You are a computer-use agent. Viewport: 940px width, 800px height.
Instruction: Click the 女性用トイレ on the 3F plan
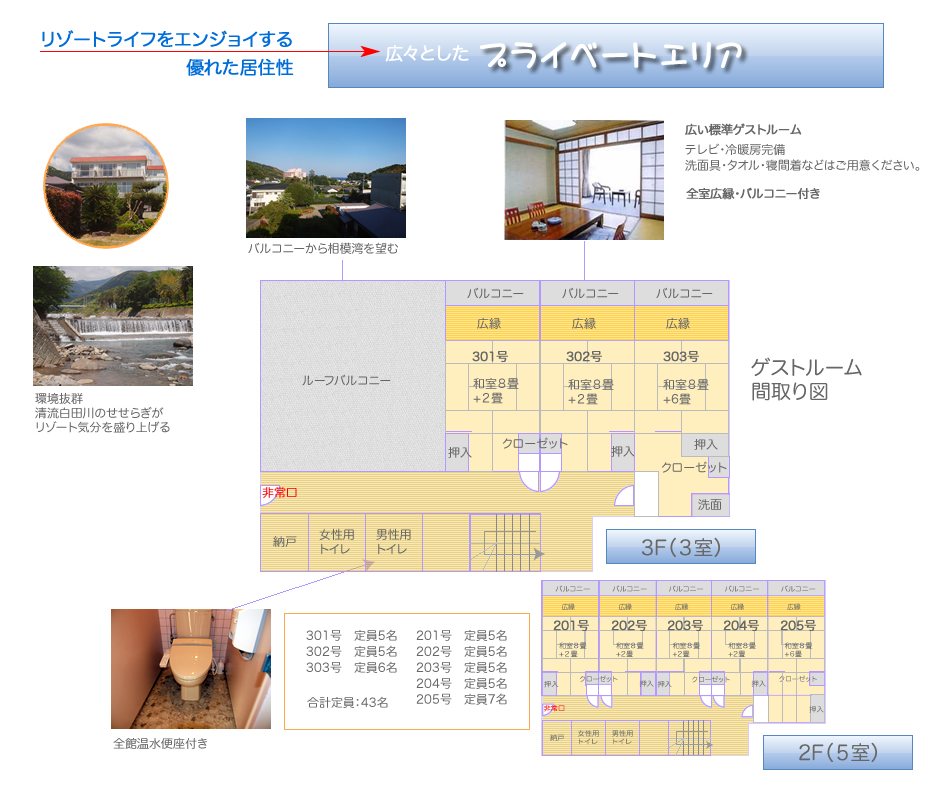[336, 542]
